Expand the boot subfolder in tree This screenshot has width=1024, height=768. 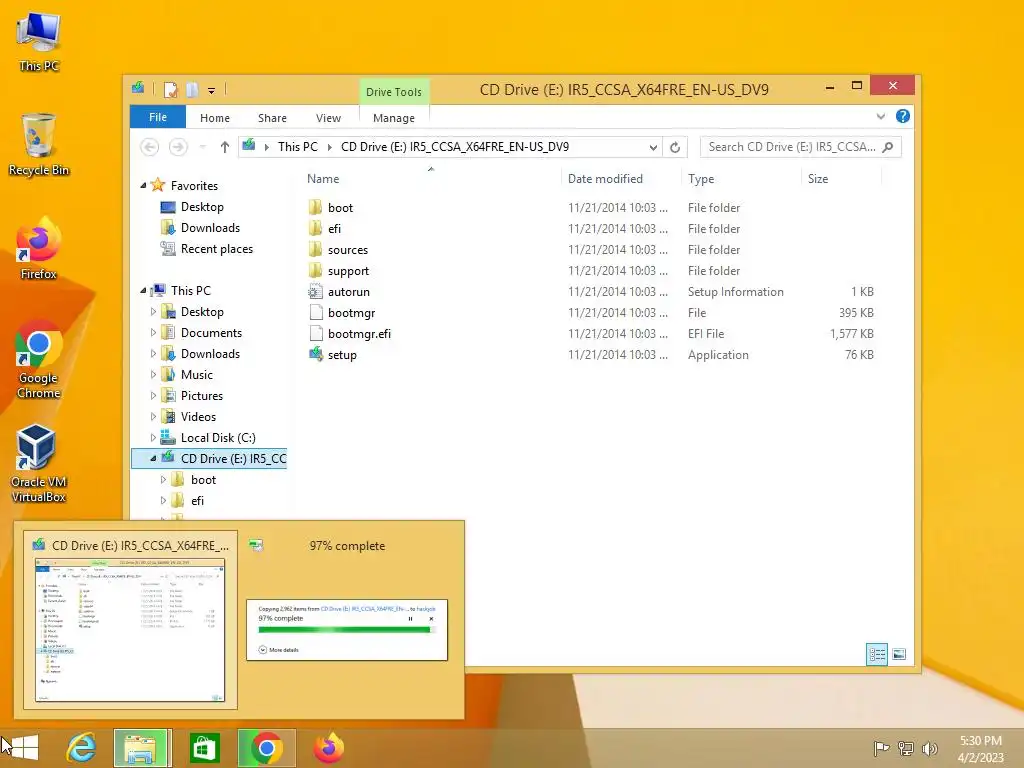pos(163,479)
